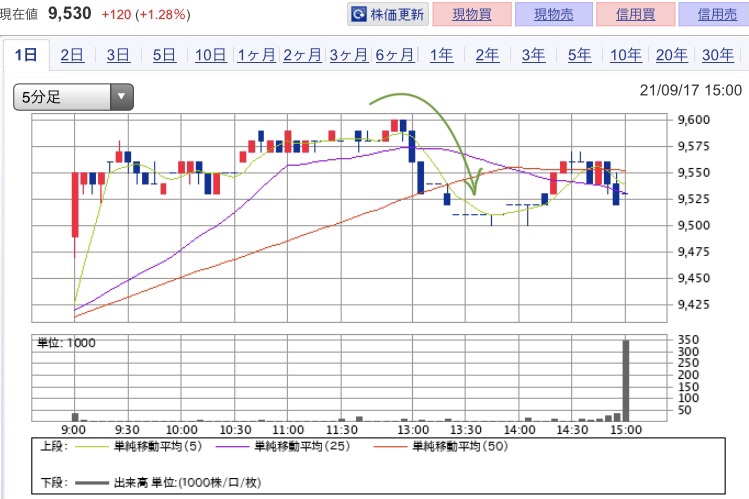Image resolution: width=749 pixels, height=499 pixels.
Task: Show the 30年 chart
Action: point(717,55)
